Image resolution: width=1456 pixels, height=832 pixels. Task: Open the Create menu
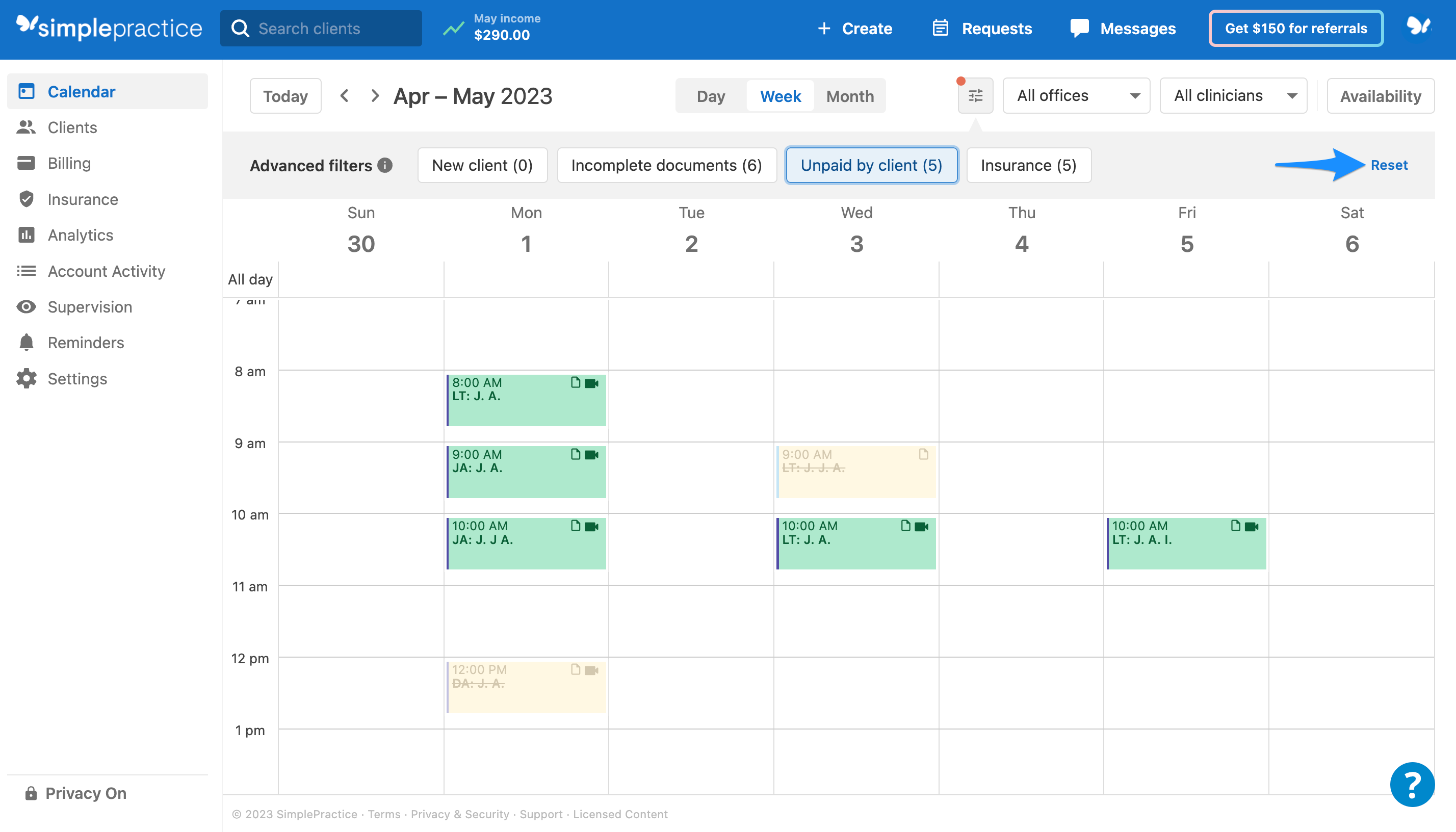[855, 28]
